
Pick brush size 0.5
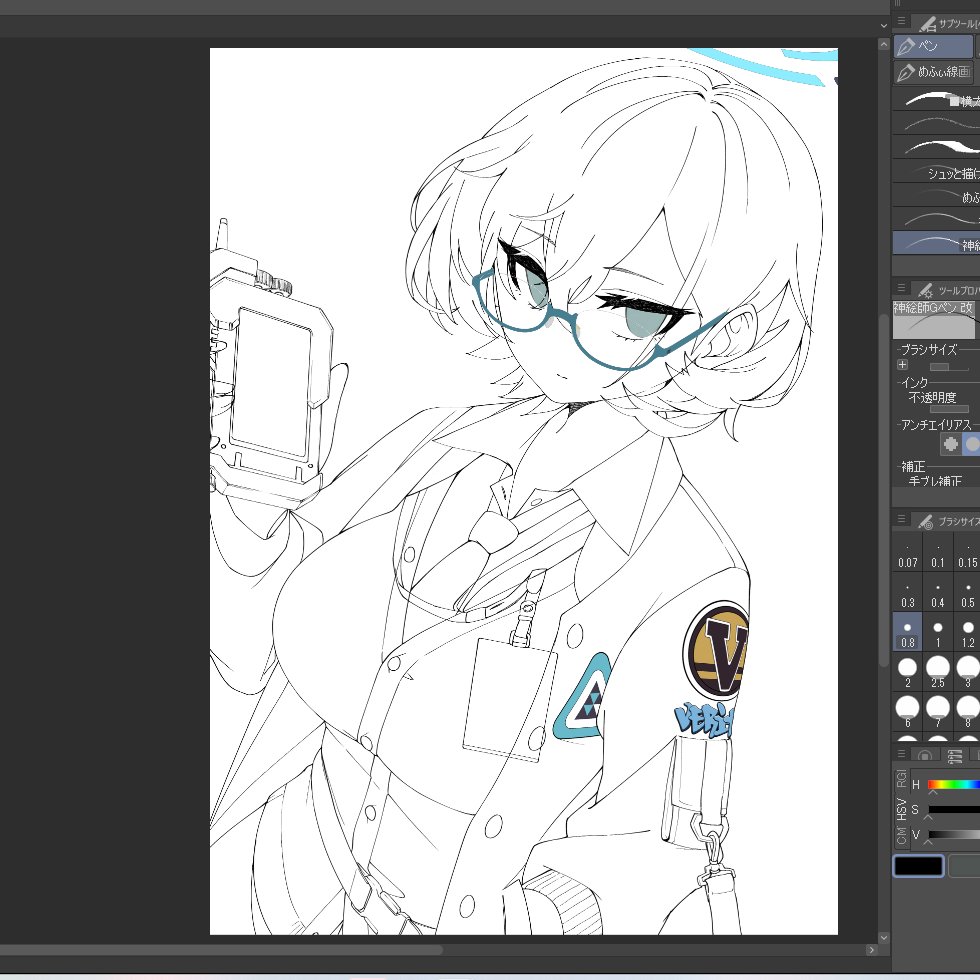pyautogui.click(x=968, y=592)
